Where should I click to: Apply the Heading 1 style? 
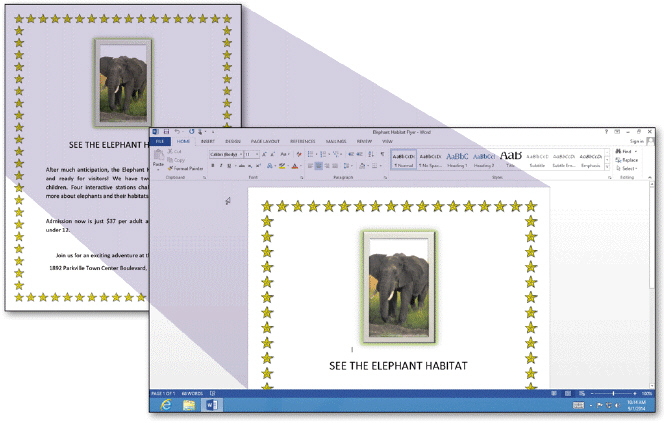(x=457, y=160)
